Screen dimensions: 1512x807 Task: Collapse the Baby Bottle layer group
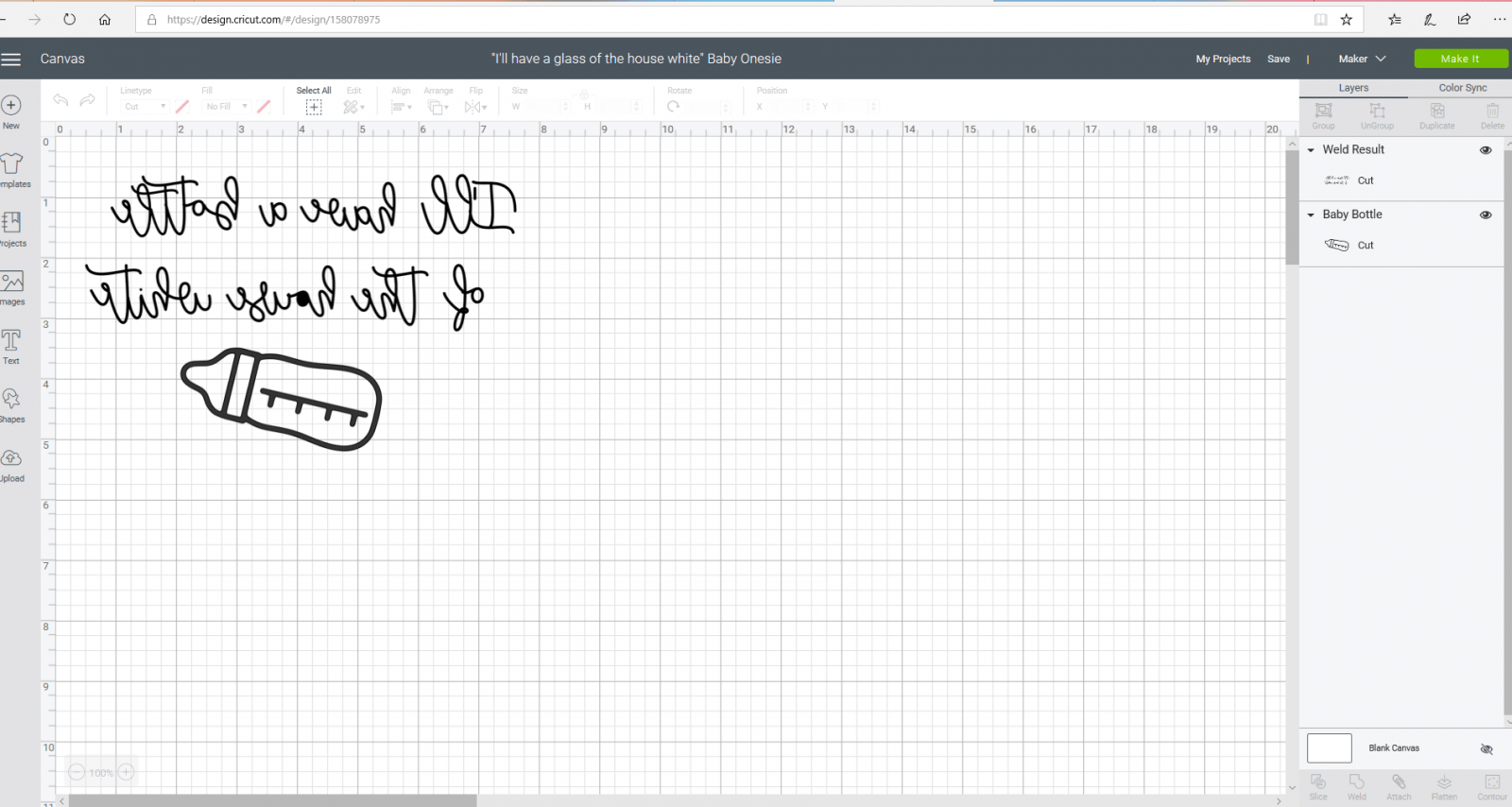point(1311,215)
